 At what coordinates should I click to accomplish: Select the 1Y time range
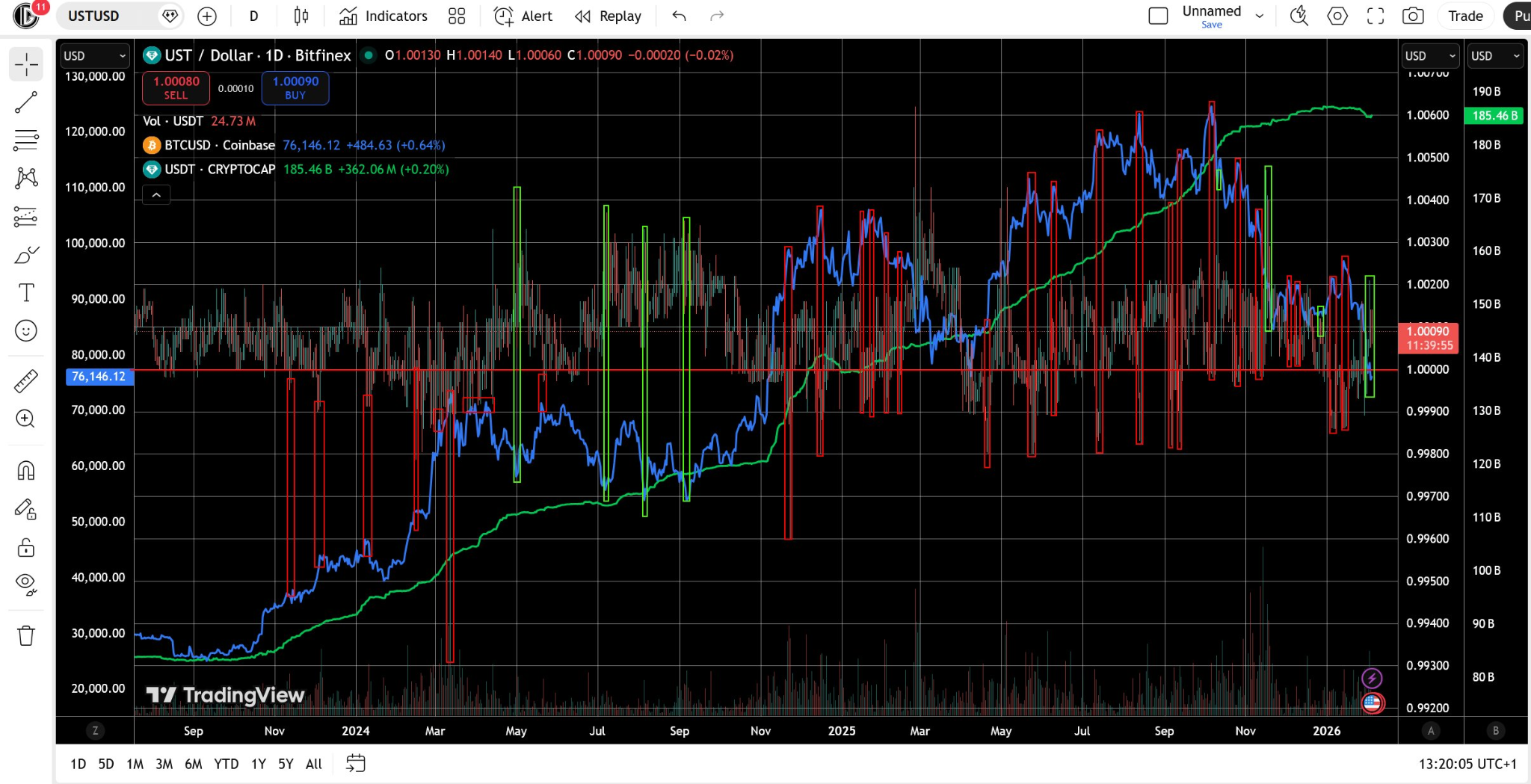[258, 764]
